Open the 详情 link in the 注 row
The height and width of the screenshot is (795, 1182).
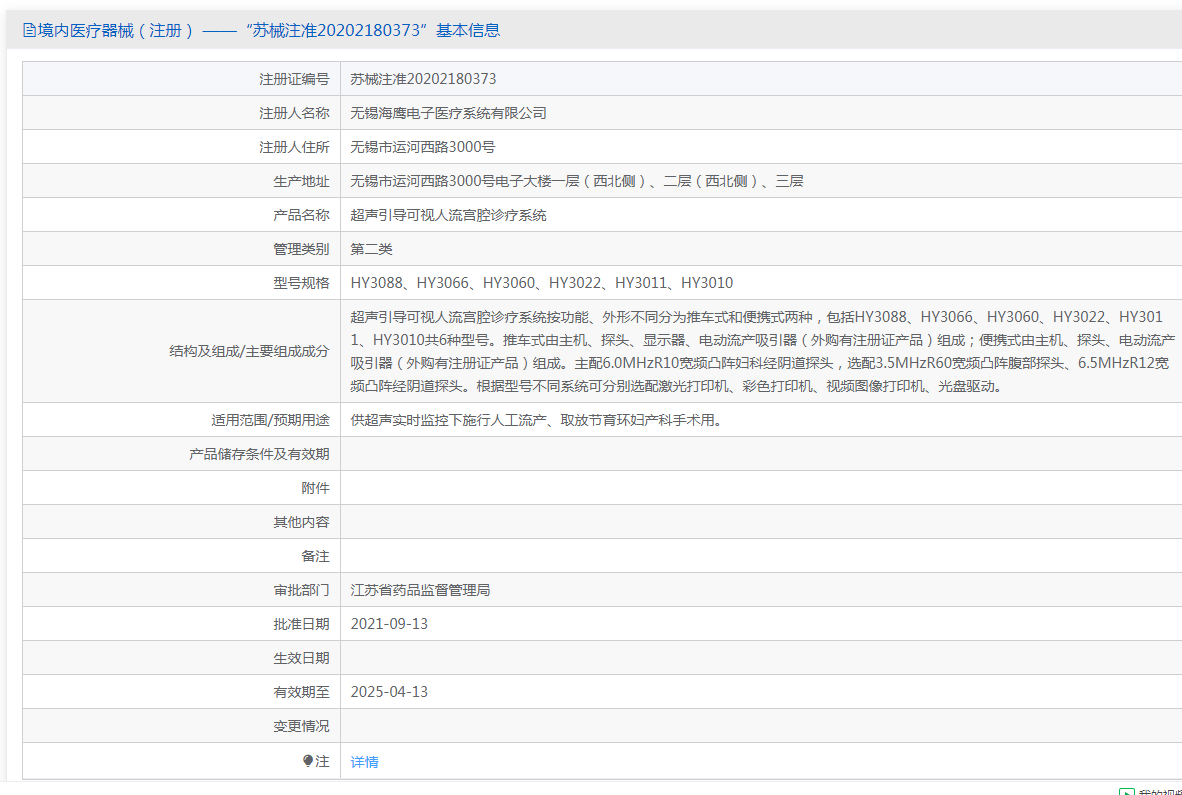(x=364, y=762)
